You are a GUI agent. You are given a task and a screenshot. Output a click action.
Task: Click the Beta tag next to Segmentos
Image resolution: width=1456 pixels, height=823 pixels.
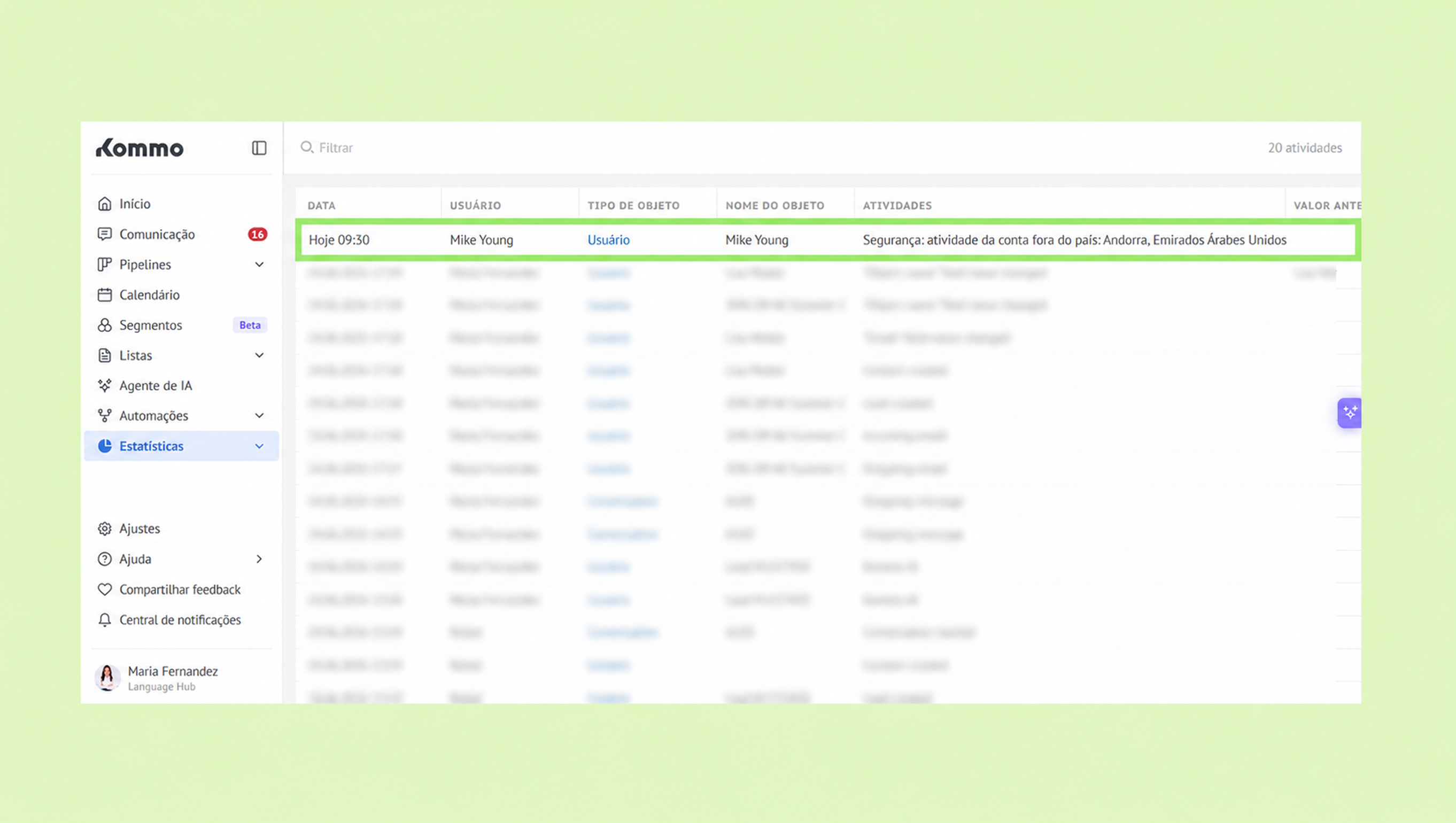click(250, 325)
